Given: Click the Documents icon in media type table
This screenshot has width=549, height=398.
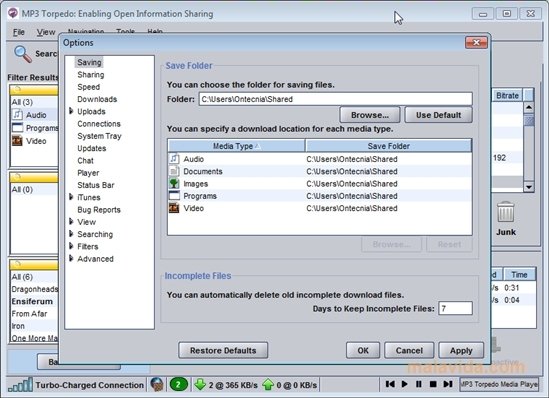Looking at the screenshot, I should pyautogui.click(x=174, y=171).
